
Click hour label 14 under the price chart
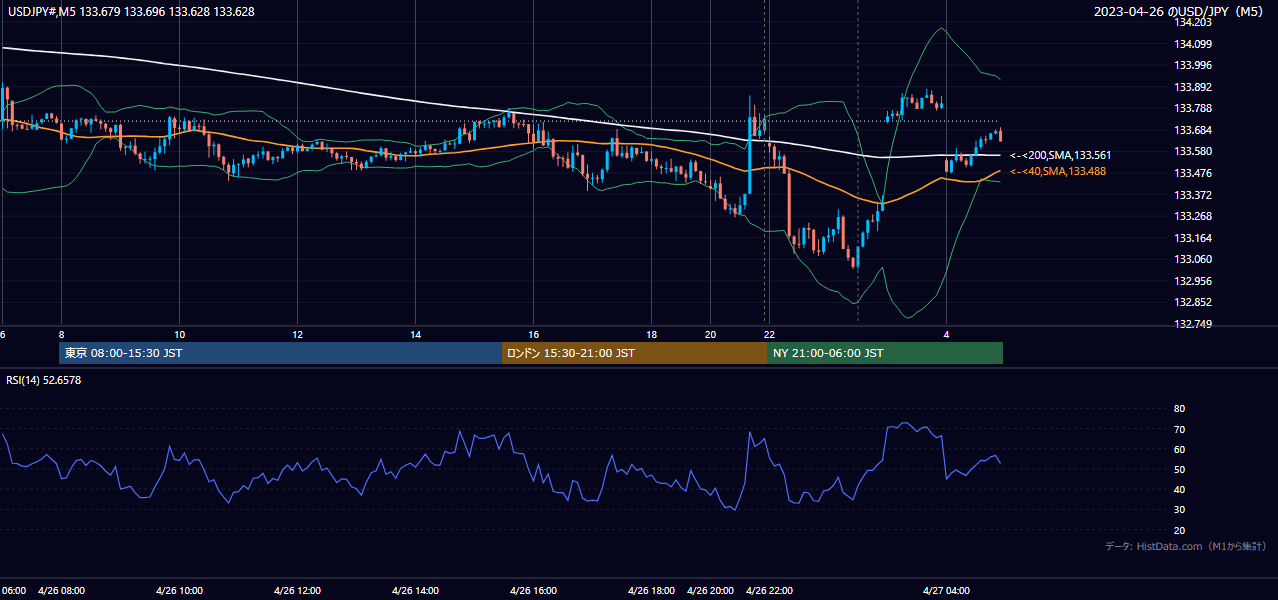pyautogui.click(x=415, y=334)
